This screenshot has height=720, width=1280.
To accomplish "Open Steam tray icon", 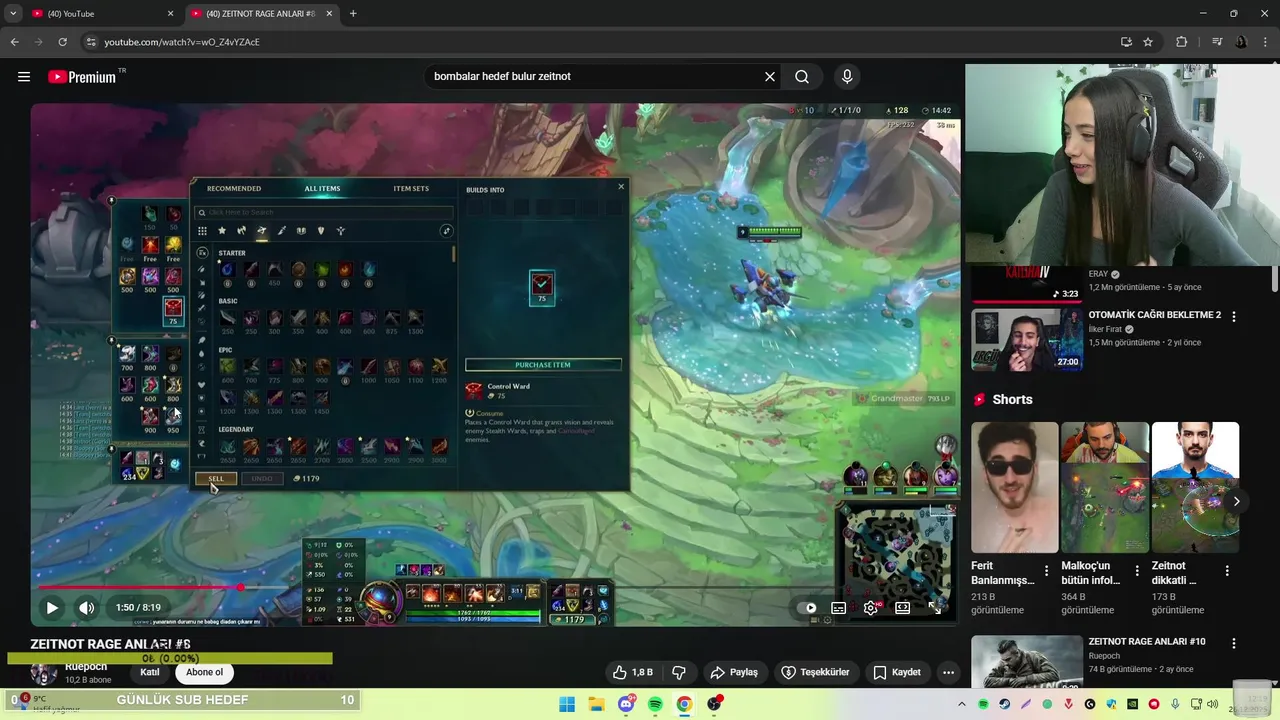I will 1005,704.
